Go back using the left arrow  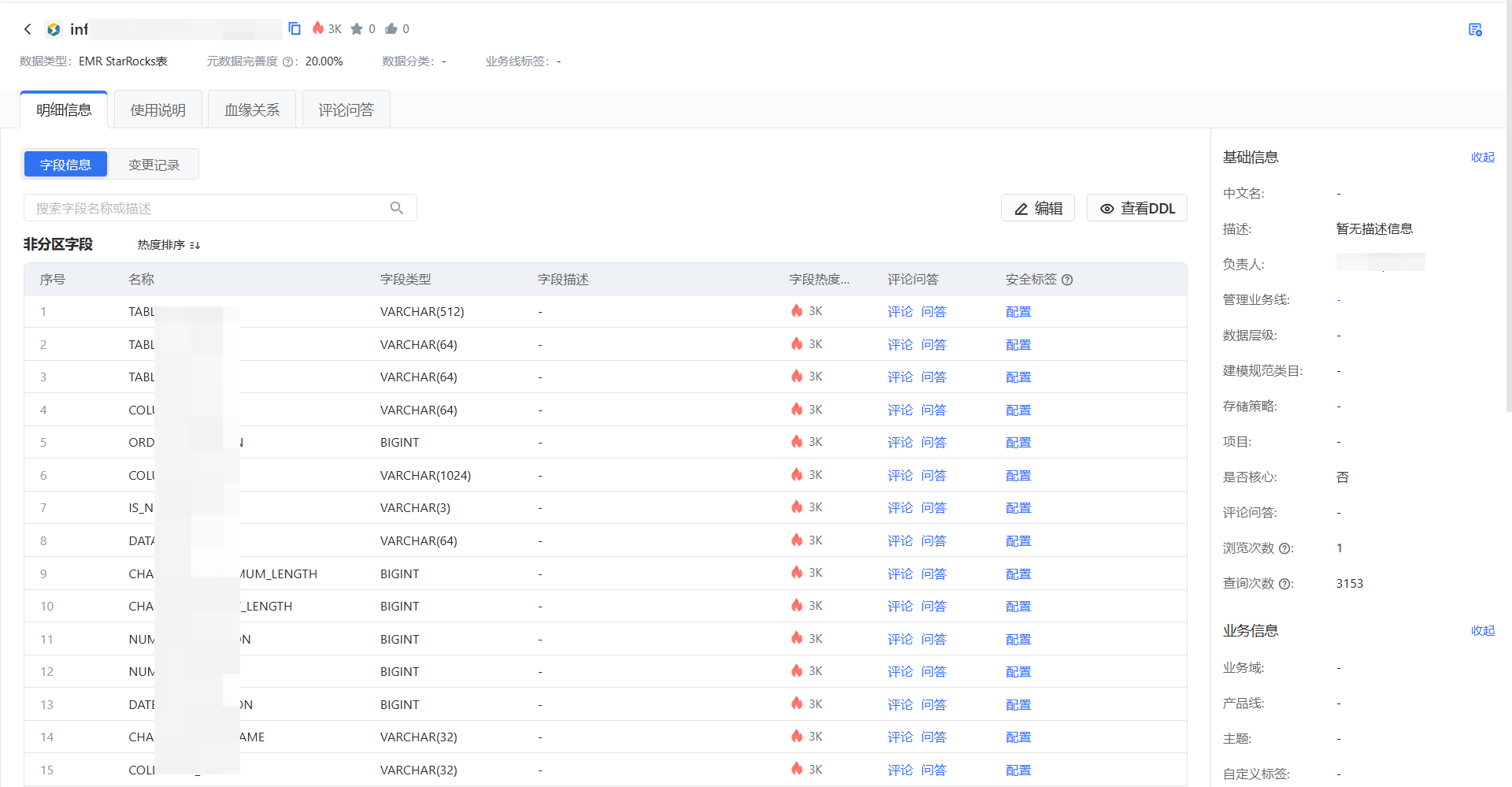point(28,29)
